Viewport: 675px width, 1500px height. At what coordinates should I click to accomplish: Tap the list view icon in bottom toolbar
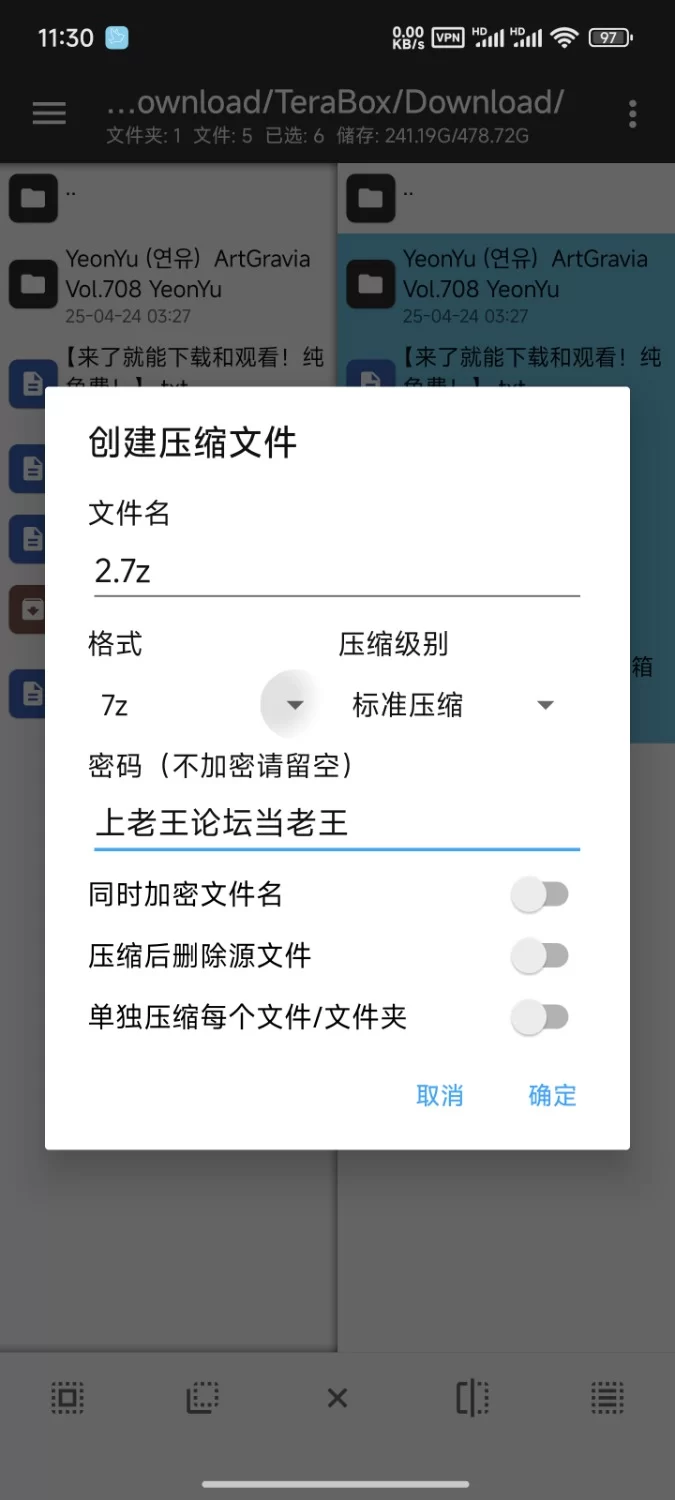click(x=607, y=1397)
